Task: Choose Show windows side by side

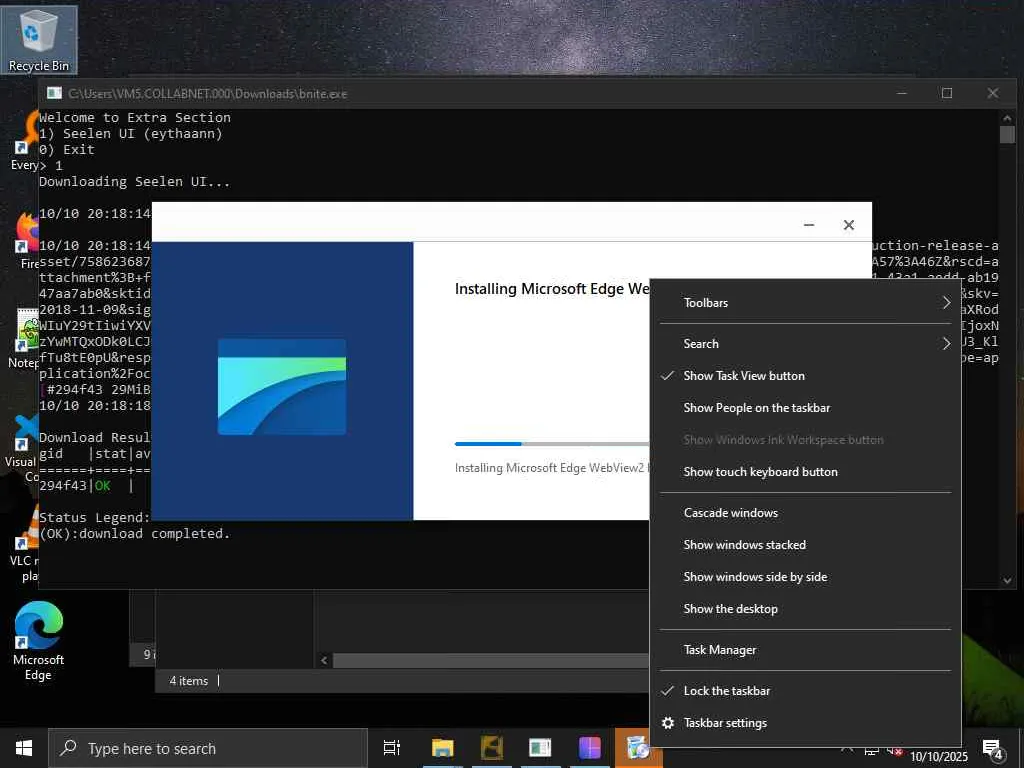Action: coord(805,577)
